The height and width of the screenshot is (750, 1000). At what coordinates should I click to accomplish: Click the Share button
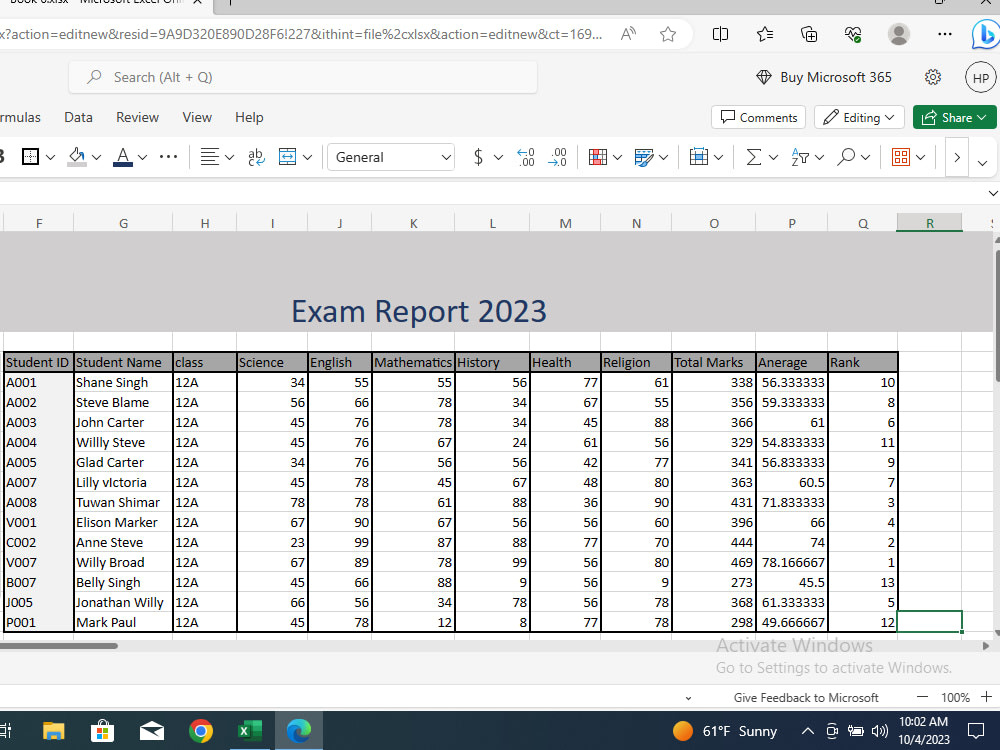[x=955, y=117]
